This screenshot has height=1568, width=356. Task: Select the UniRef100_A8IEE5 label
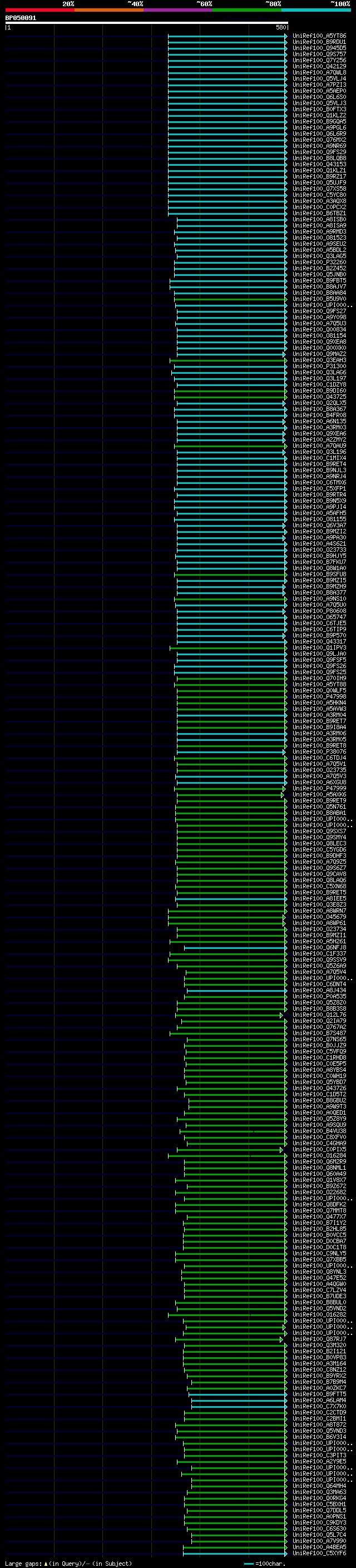(x=319, y=898)
